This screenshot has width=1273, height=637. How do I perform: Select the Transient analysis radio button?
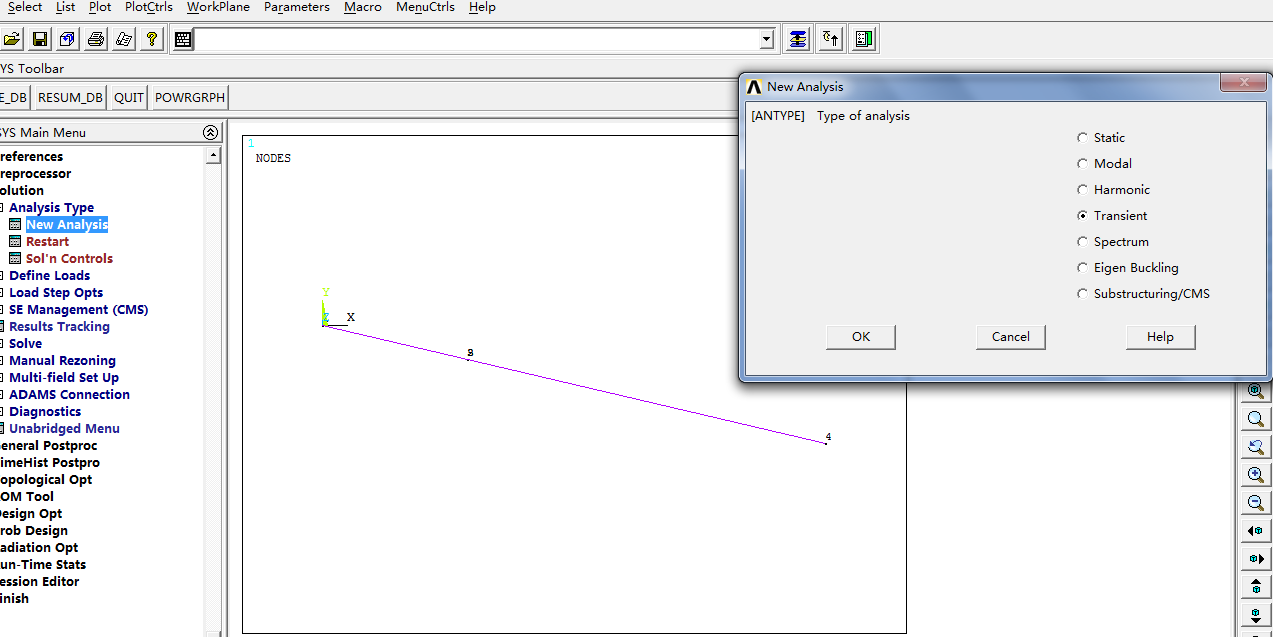pos(1082,216)
